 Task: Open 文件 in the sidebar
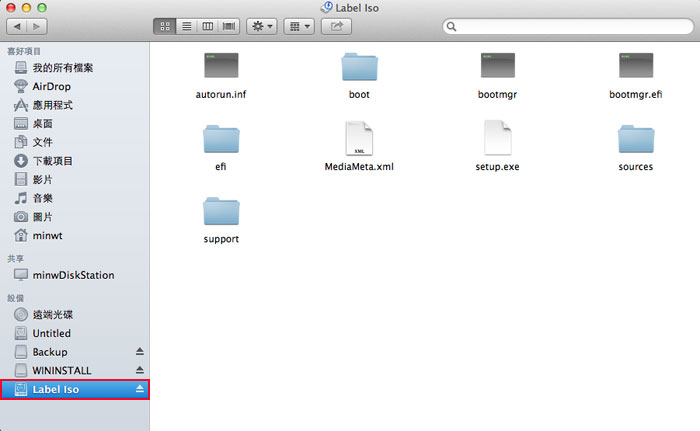click(x=75, y=142)
